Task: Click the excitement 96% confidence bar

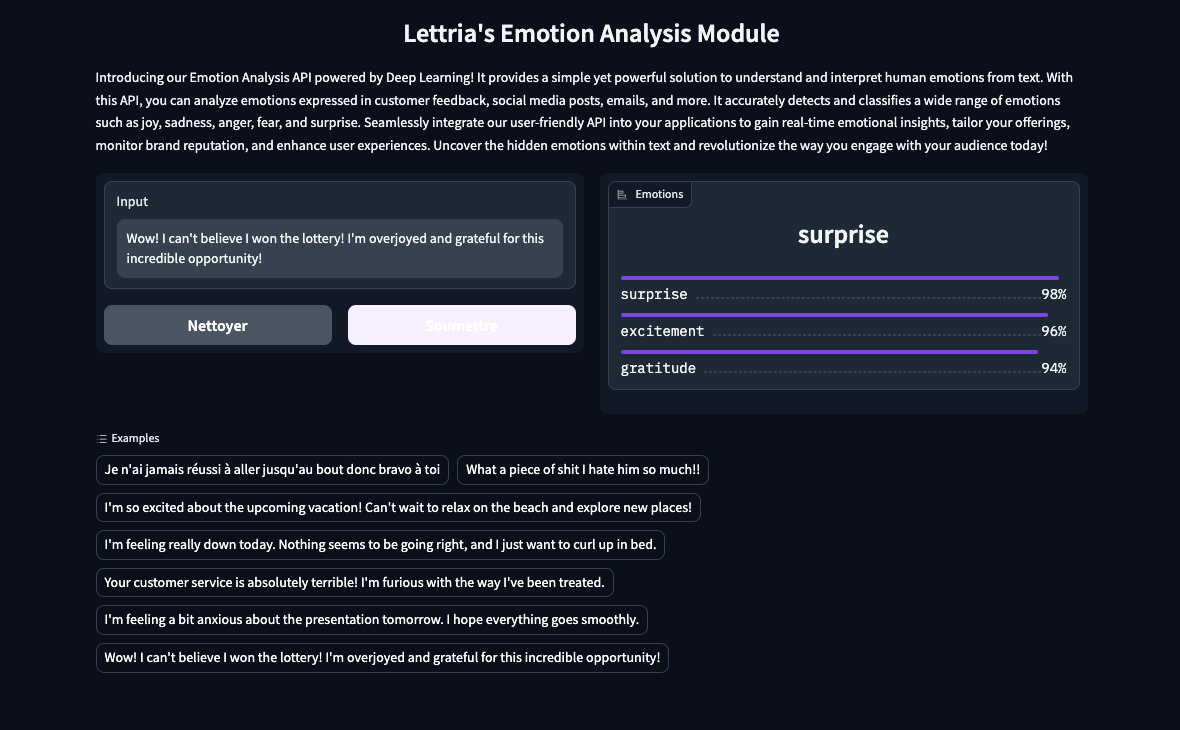Action: coord(833,314)
